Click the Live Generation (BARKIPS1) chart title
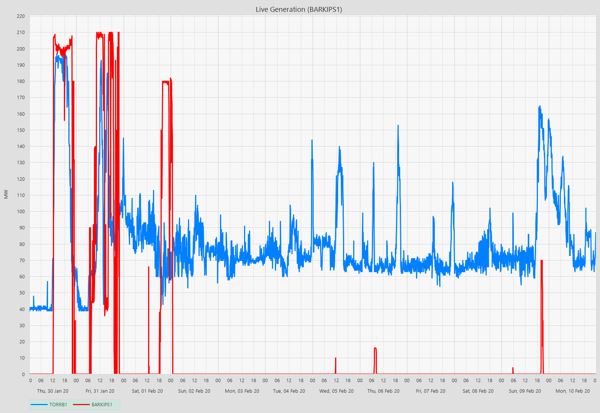600x413 pixels. 300,8
